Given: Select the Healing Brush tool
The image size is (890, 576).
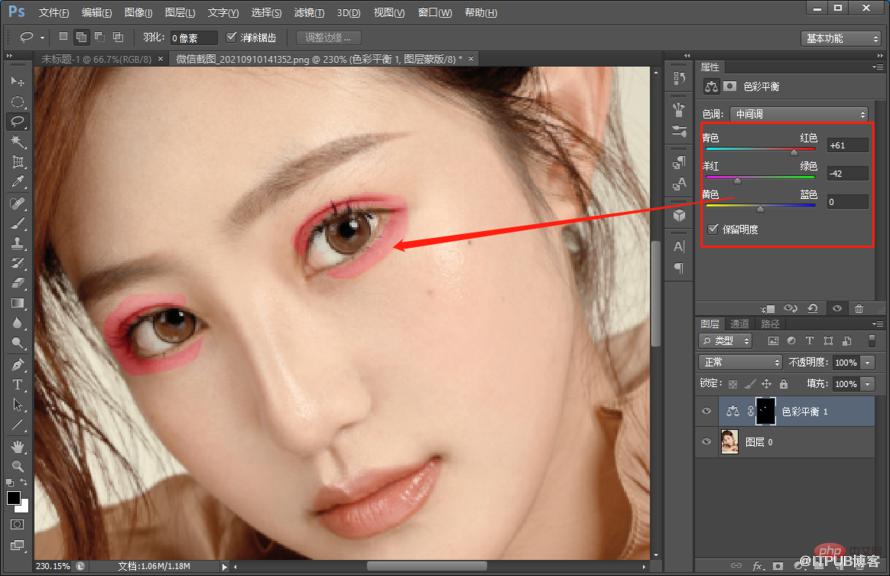Looking at the screenshot, I should pyautogui.click(x=18, y=203).
